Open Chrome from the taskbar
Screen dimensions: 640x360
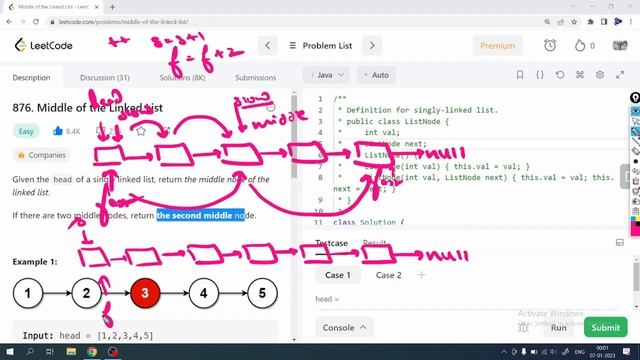(92, 351)
